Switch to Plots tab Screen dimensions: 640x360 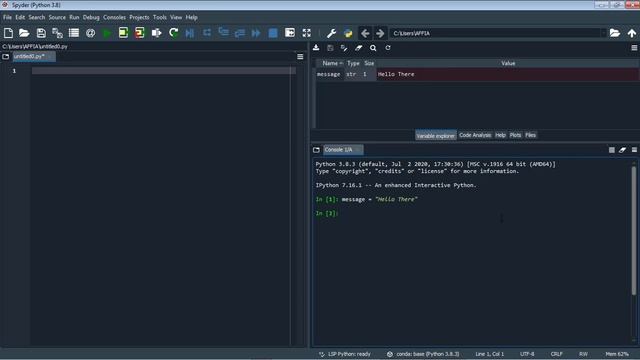(516, 135)
